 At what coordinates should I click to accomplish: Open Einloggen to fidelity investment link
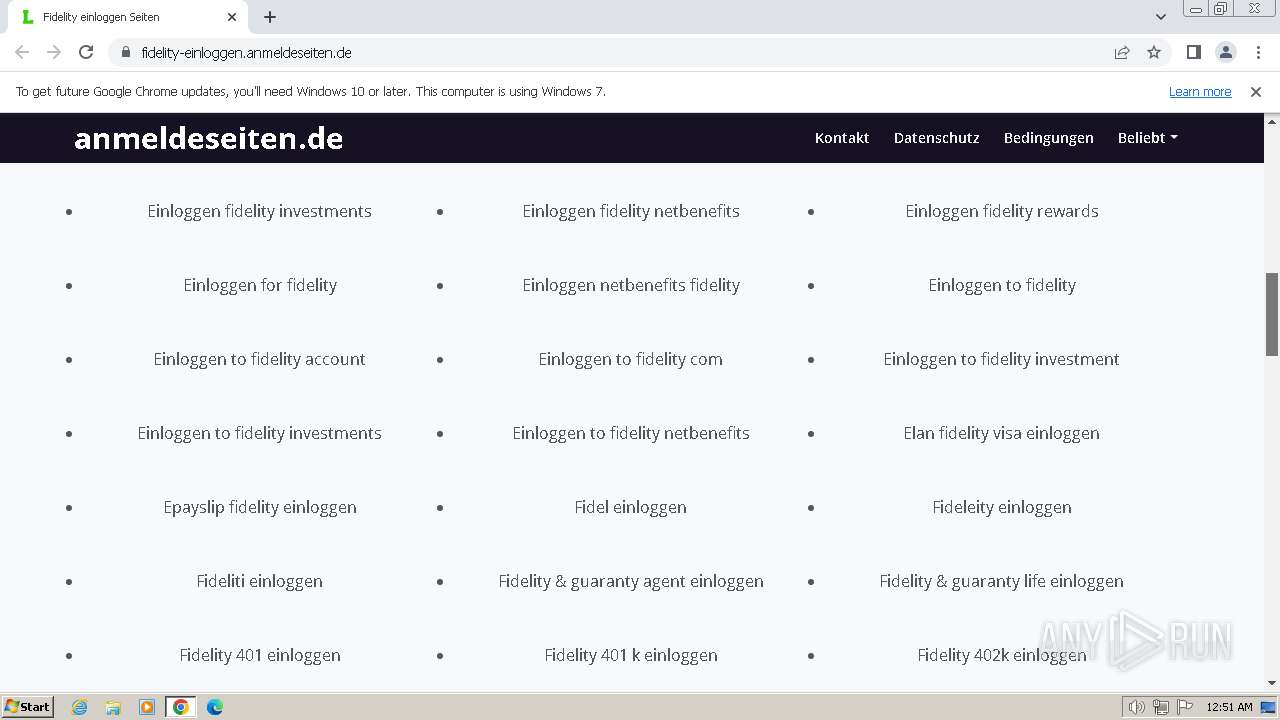click(x=1002, y=359)
